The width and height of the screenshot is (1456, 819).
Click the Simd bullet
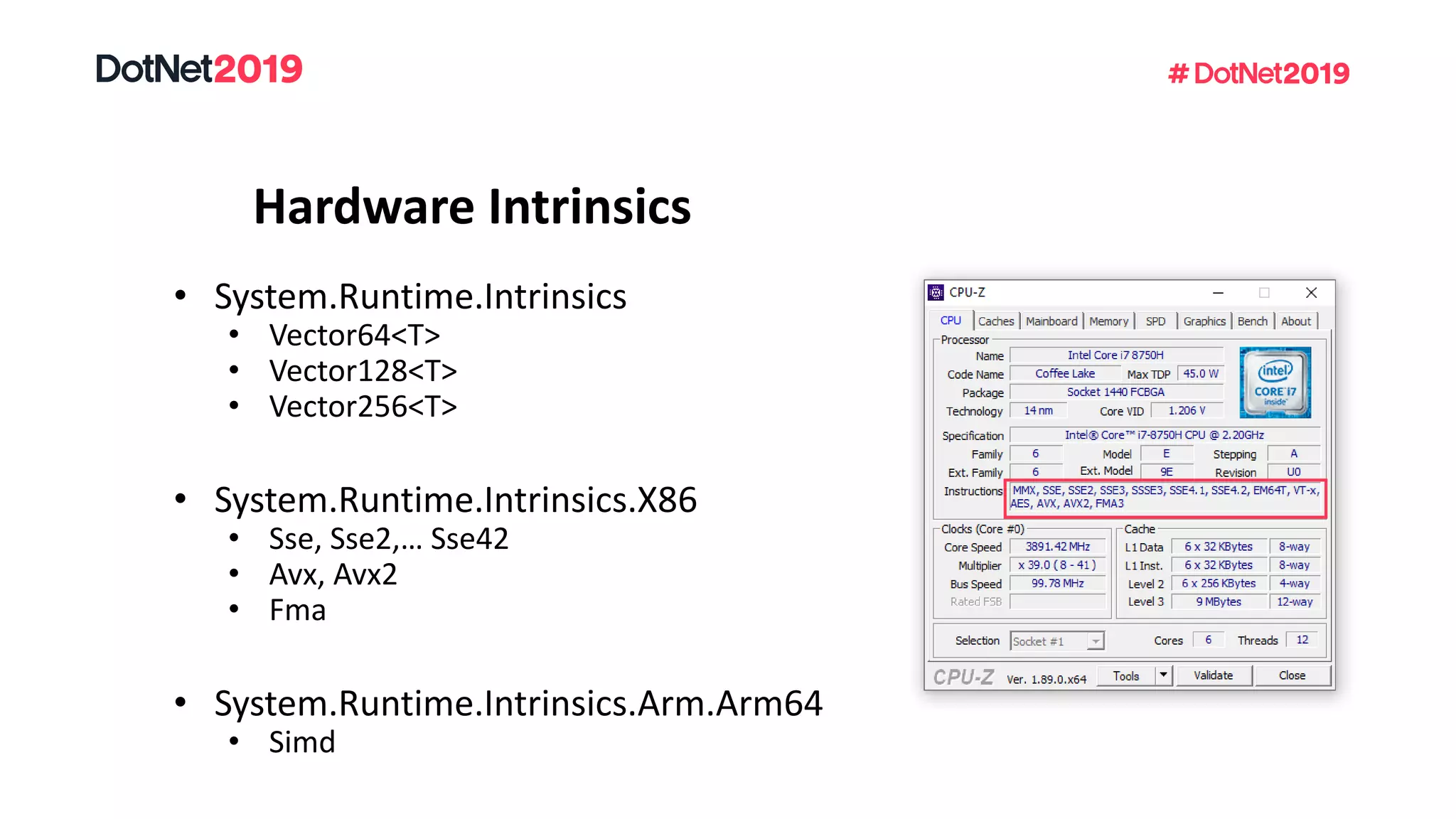tap(302, 742)
